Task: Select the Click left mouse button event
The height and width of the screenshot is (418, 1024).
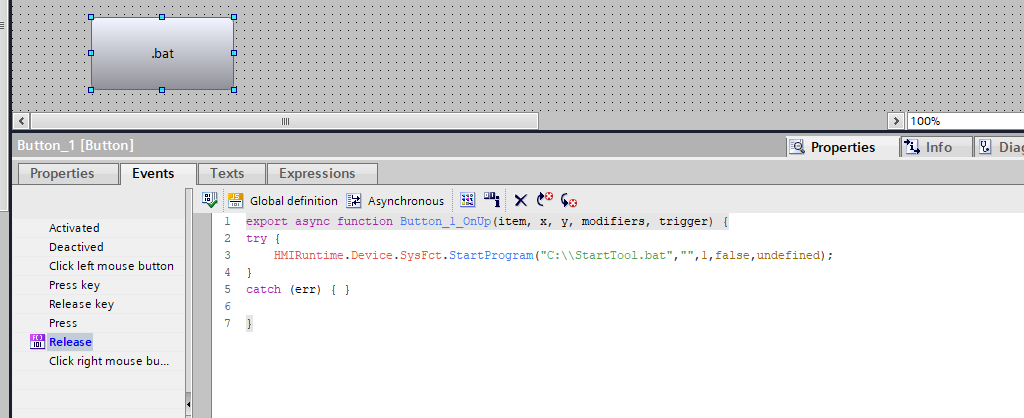Action: (x=111, y=266)
